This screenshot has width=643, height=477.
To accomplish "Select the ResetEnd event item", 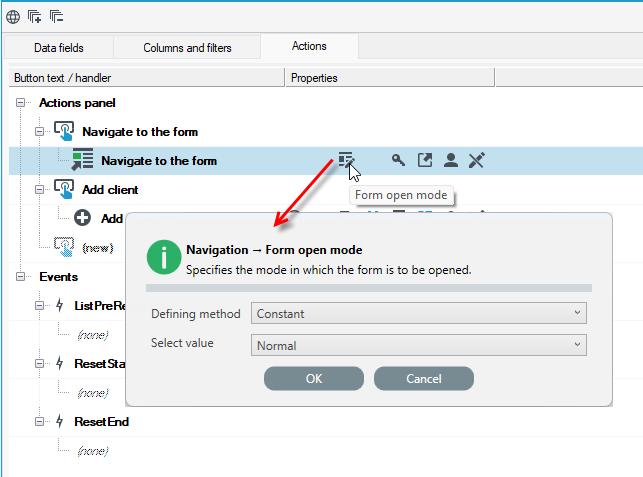I will coord(101,422).
